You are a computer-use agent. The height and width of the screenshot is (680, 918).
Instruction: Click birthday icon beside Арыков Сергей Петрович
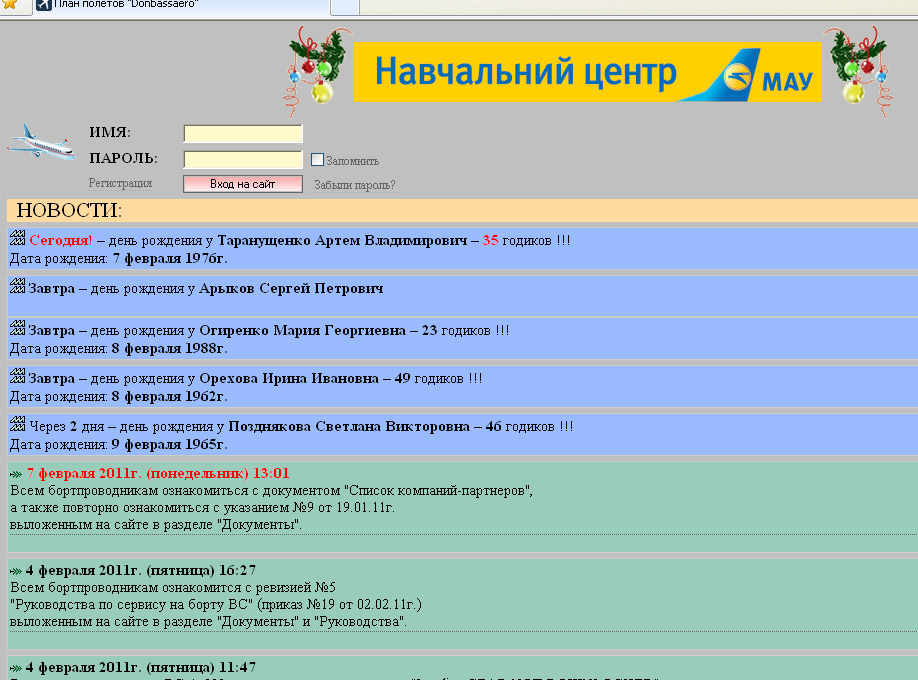click(x=17, y=287)
